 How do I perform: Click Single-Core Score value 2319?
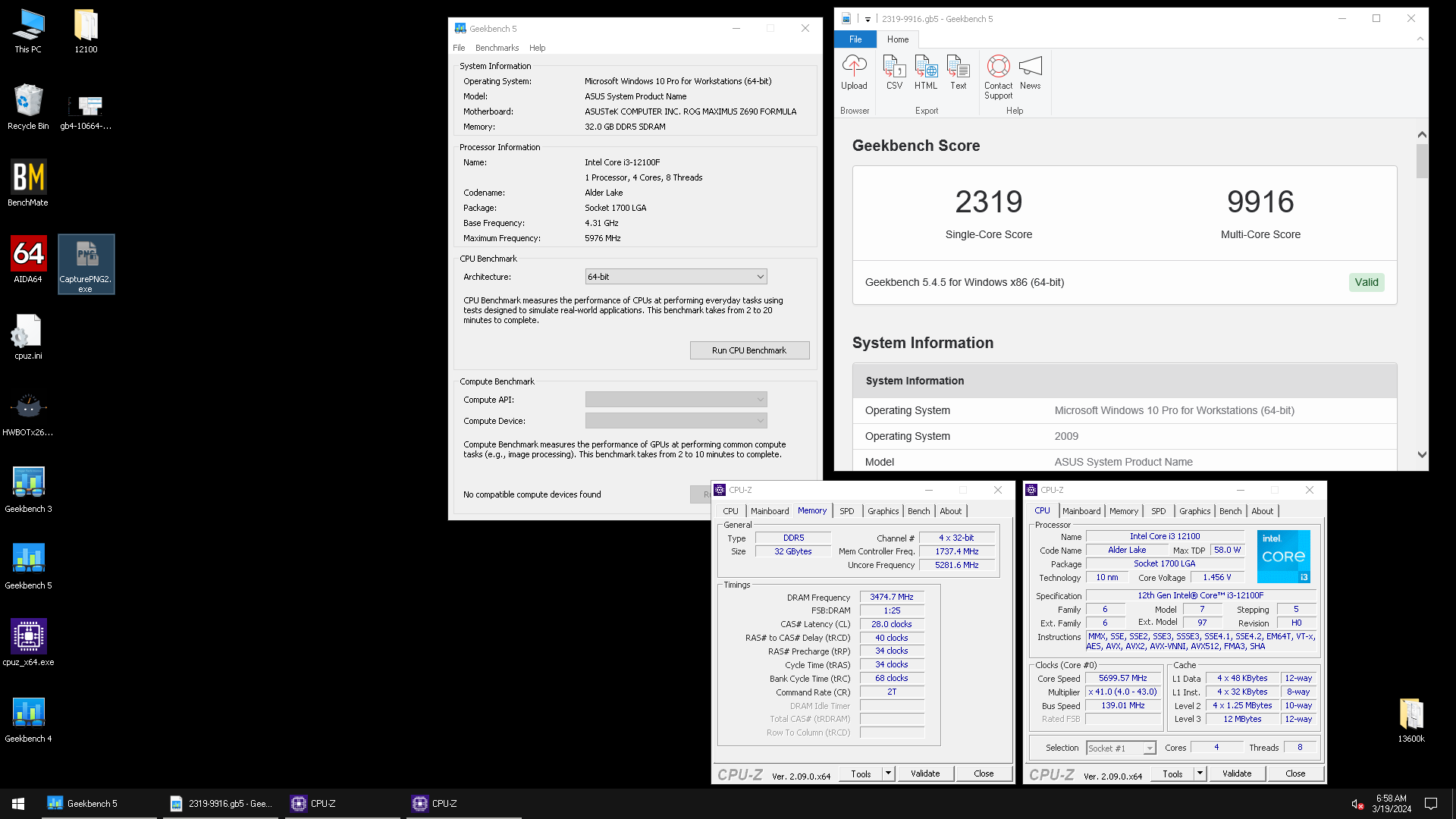988,202
